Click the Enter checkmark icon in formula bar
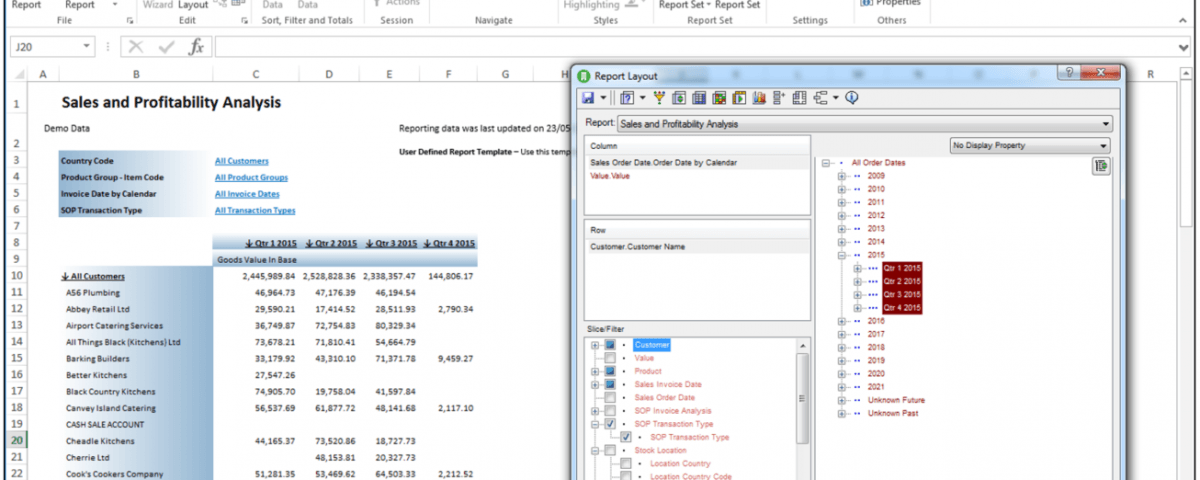The height and width of the screenshot is (480, 1200). point(167,46)
